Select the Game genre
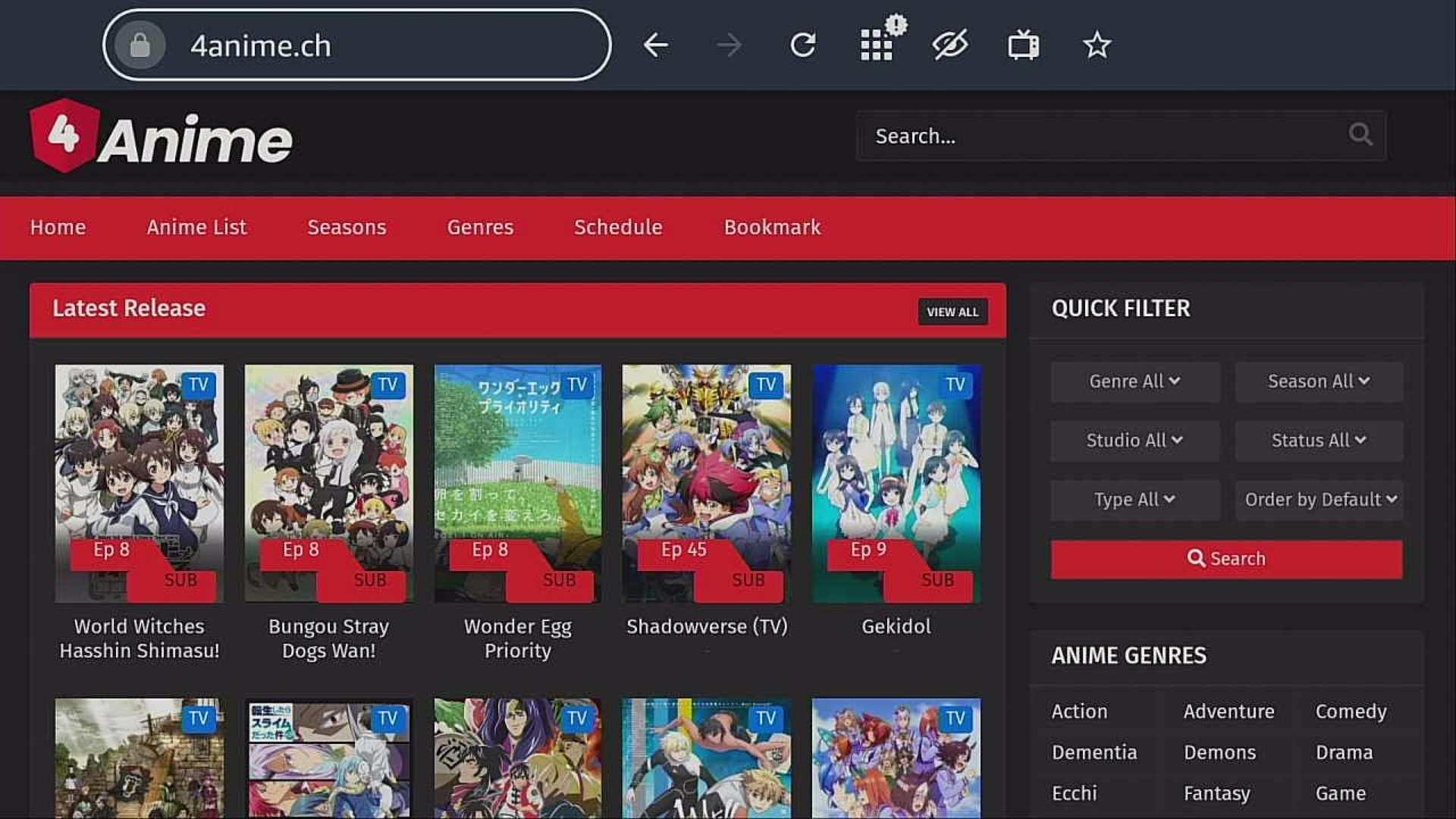This screenshot has width=1456, height=819. (x=1340, y=793)
